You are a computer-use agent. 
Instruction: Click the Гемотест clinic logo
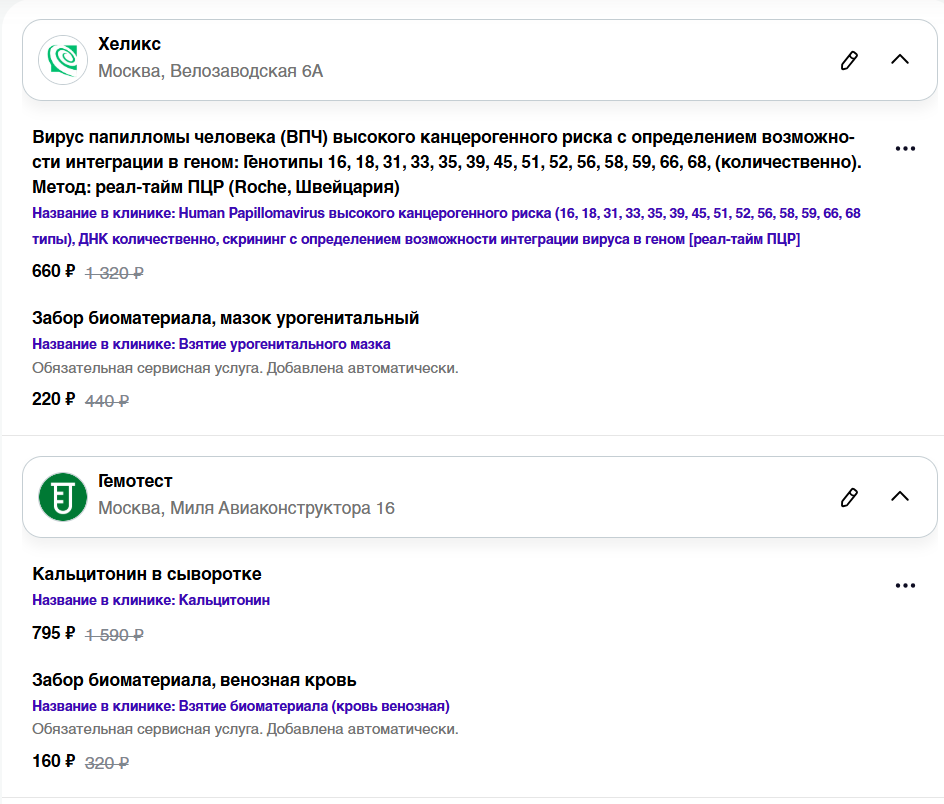(63, 496)
